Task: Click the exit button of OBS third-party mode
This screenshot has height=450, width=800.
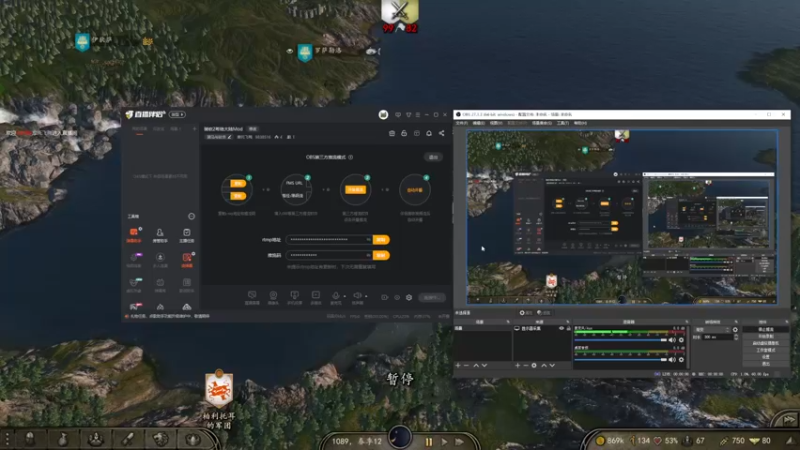Action: (433, 157)
